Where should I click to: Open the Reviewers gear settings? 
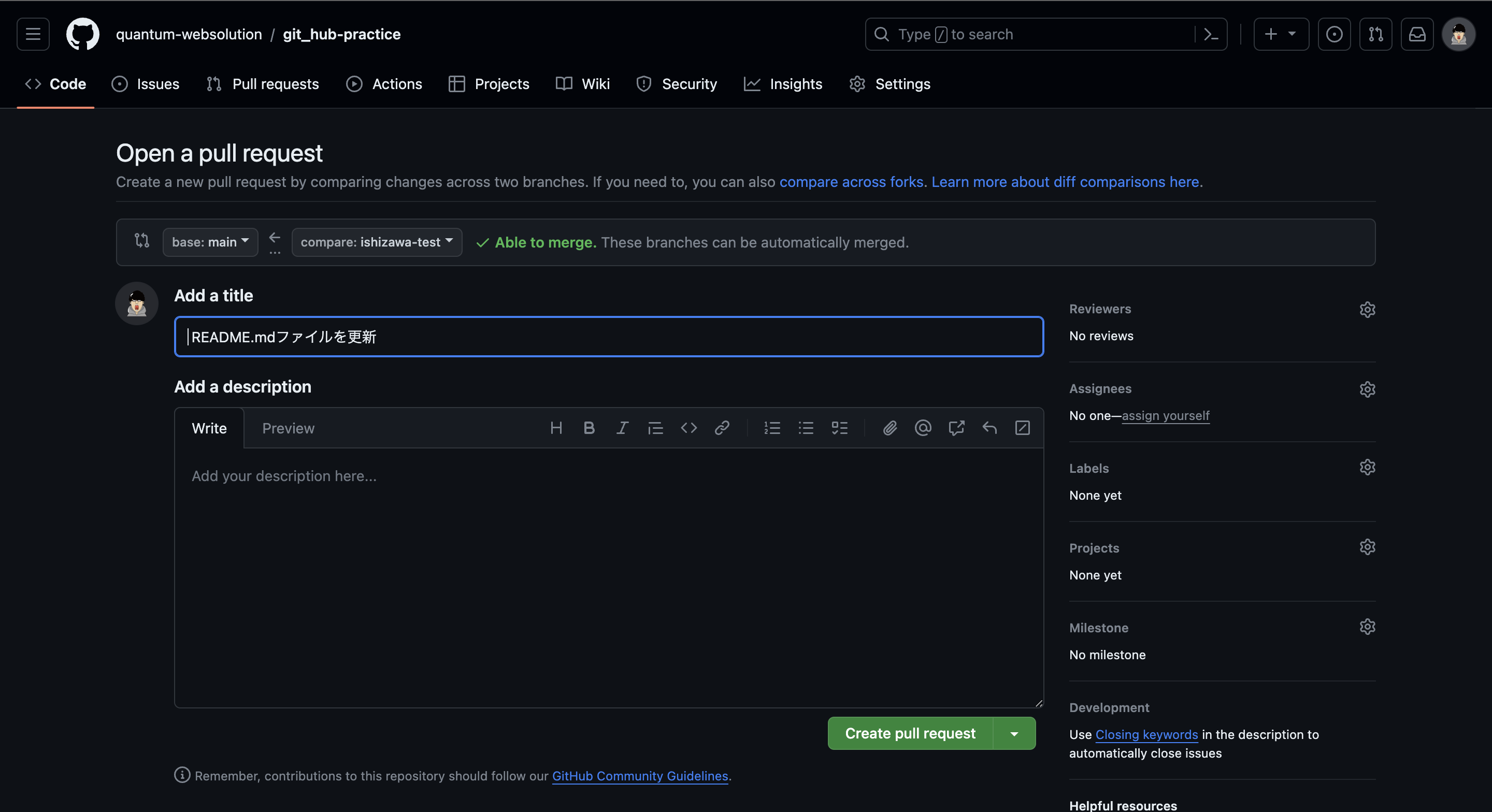1367,309
